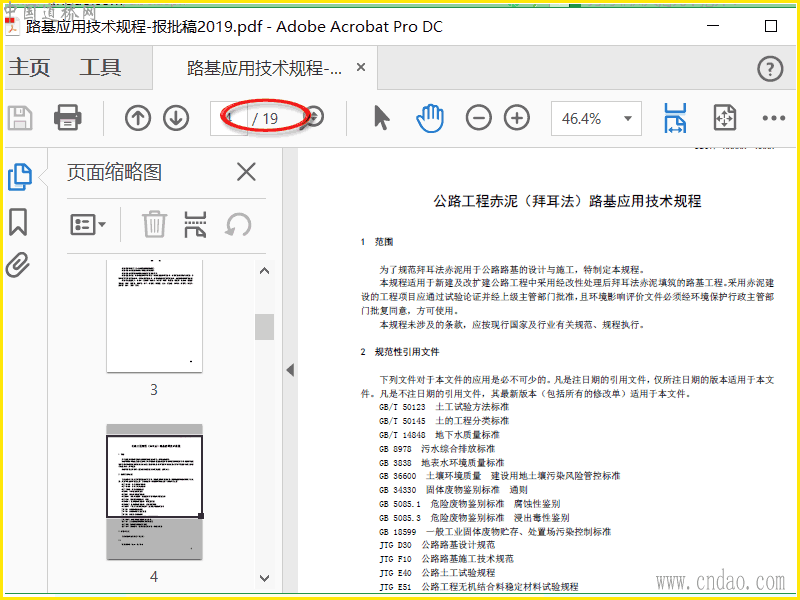The width and height of the screenshot is (800, 600).
Task: Collapse the navigation pane with left triangle
Action: (x=290, y=370)
